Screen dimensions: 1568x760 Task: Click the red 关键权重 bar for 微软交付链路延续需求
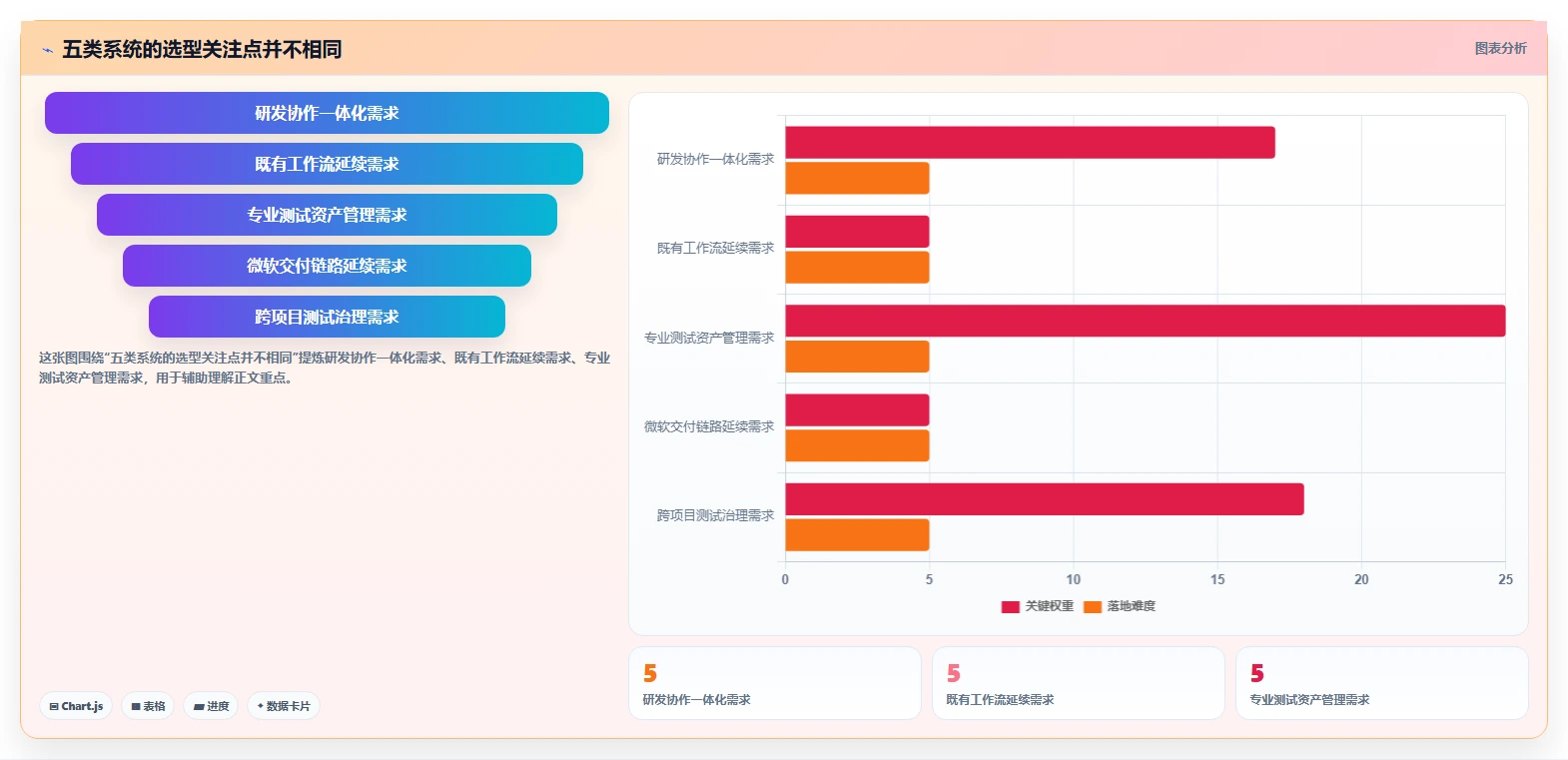tap(857, 410)
